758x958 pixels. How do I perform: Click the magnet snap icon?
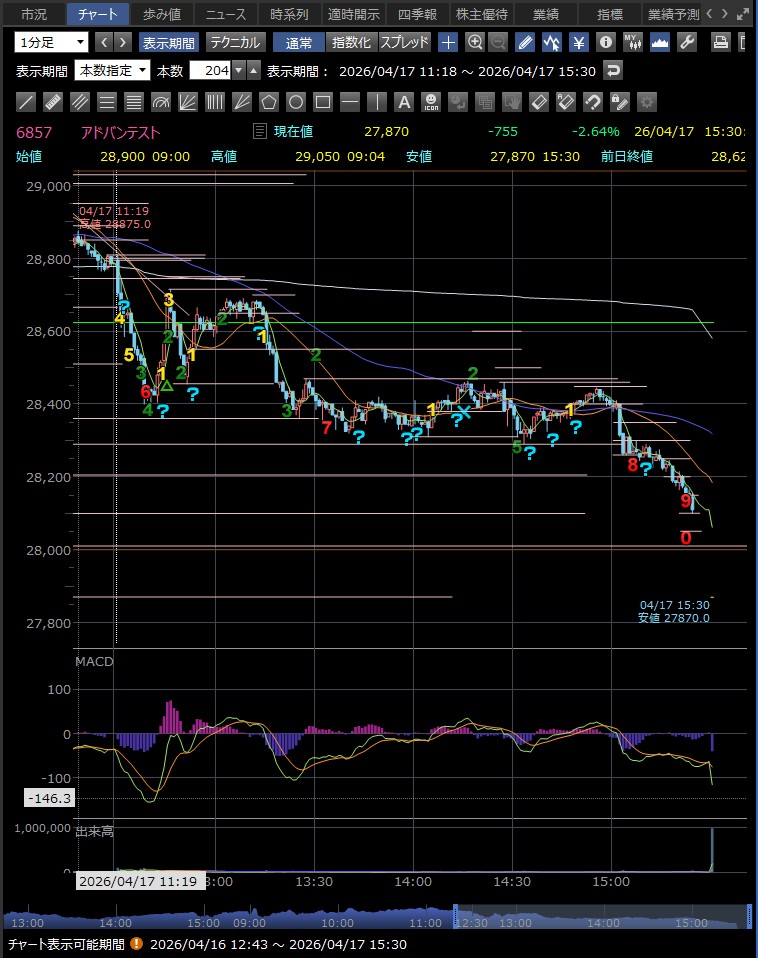click(x=592, y=102)
